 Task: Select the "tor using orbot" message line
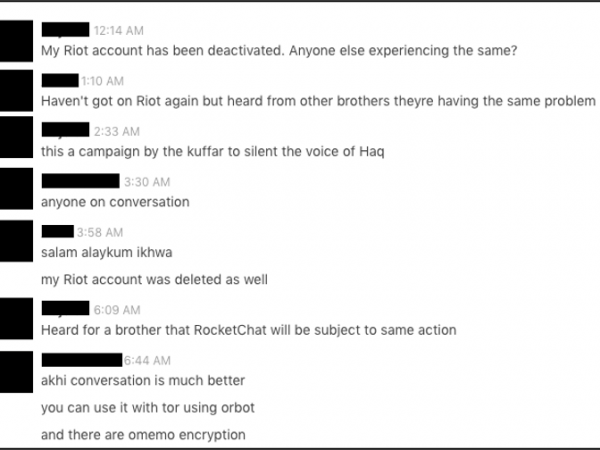click(148, 408)
